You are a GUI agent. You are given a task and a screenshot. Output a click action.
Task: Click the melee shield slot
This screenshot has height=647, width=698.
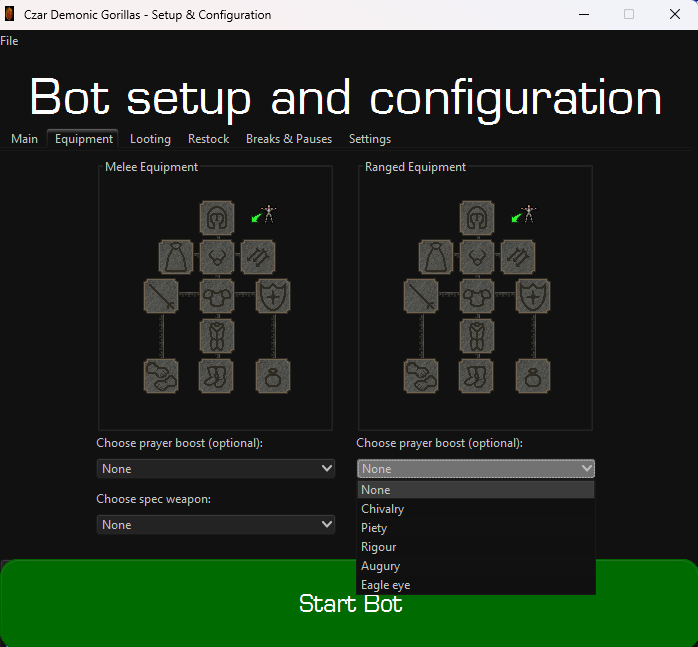click(x=272, y=296)
